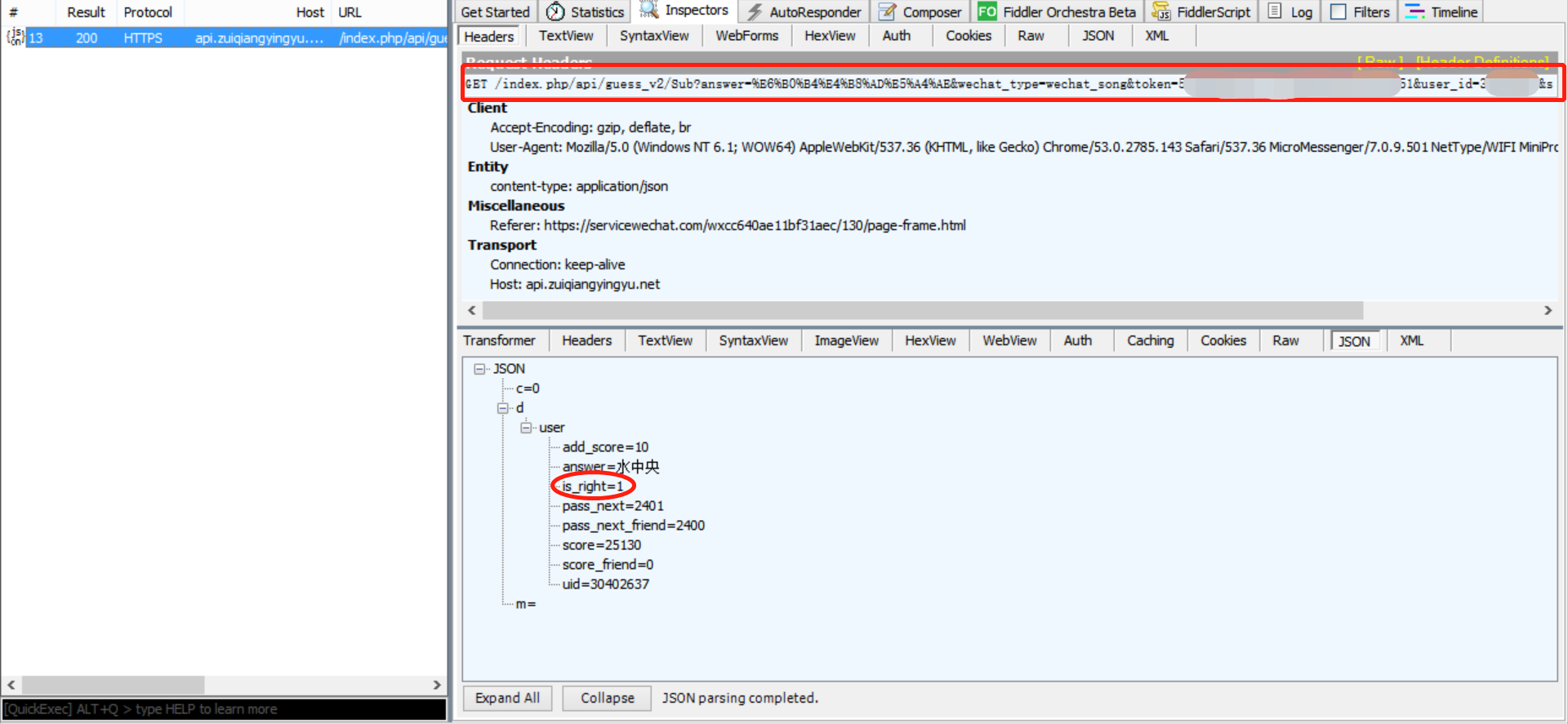Click request headers horizontal scrollbar thumb
Image resolution: width=1568 pixels, height=724 pixels.
pyautogui.click(x=923, y=310)
